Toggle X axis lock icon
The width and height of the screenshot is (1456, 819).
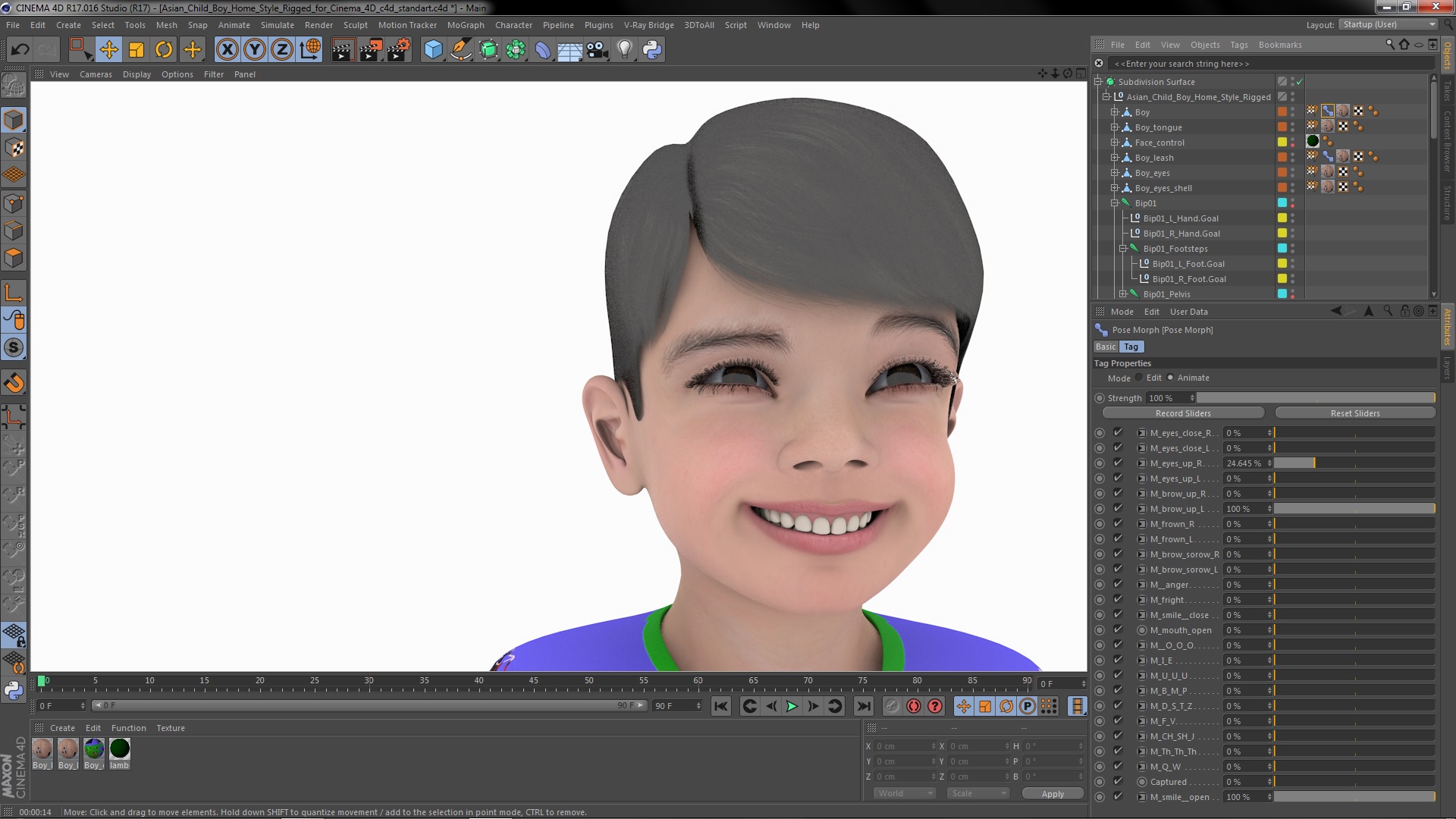[227, 50]
